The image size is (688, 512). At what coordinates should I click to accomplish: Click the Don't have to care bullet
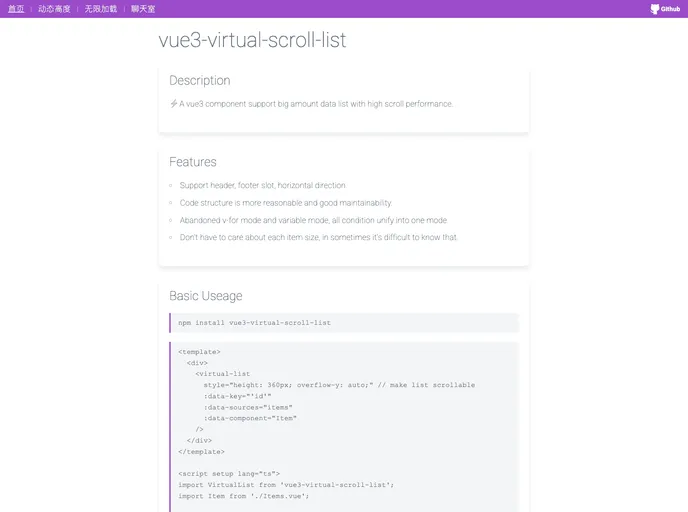[x=318, y=237]
